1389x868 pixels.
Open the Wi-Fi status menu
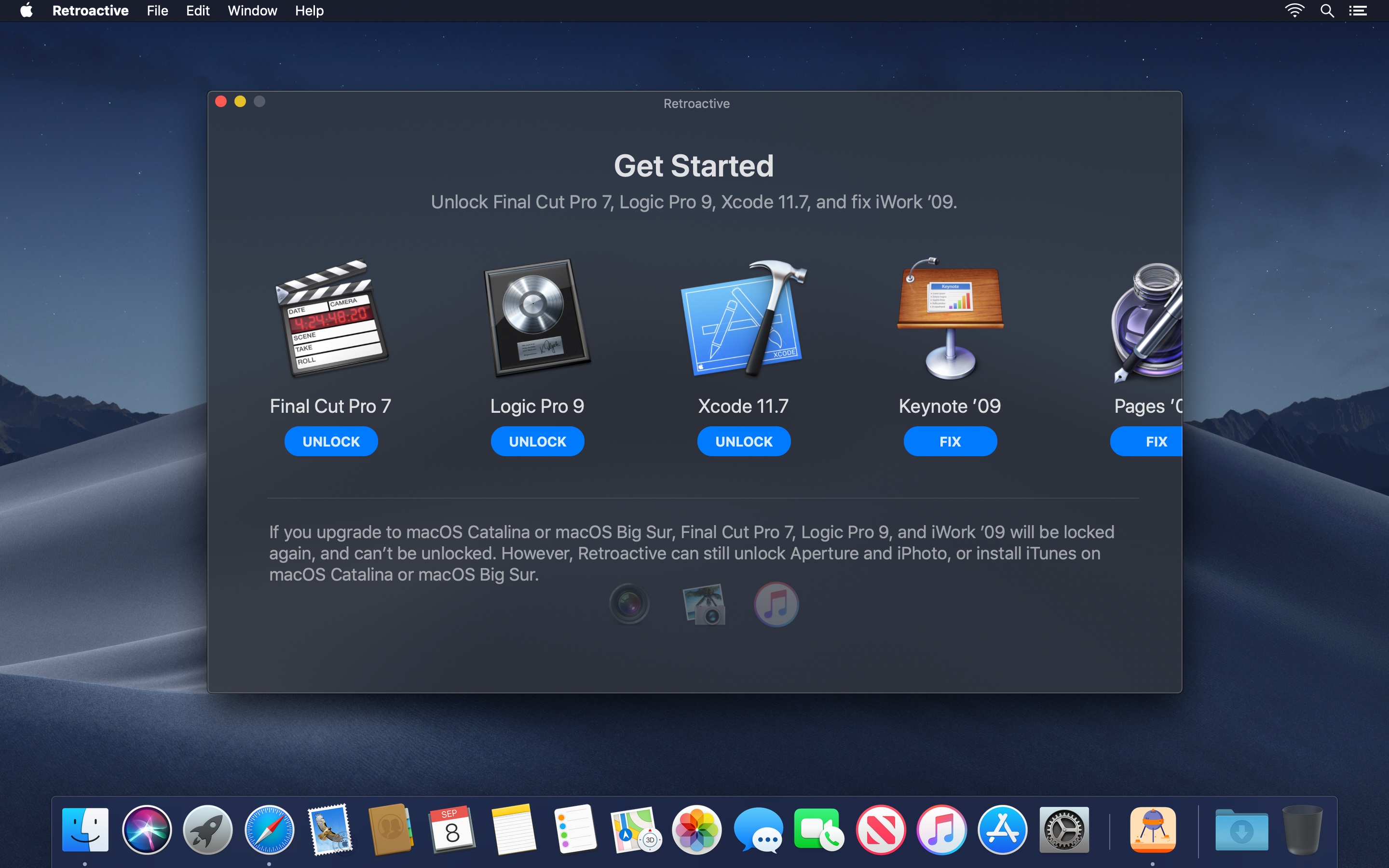[1294, 11]
